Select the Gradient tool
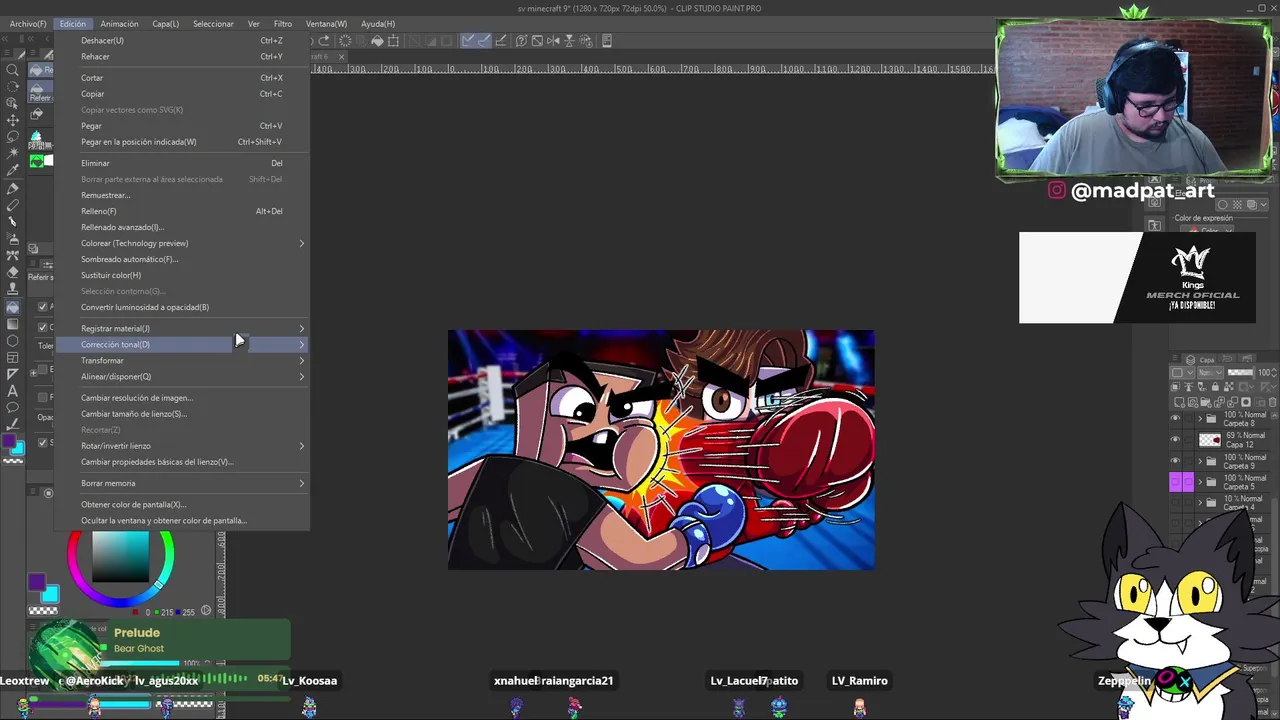This screenshot has width=1280, height=720. 12,323
